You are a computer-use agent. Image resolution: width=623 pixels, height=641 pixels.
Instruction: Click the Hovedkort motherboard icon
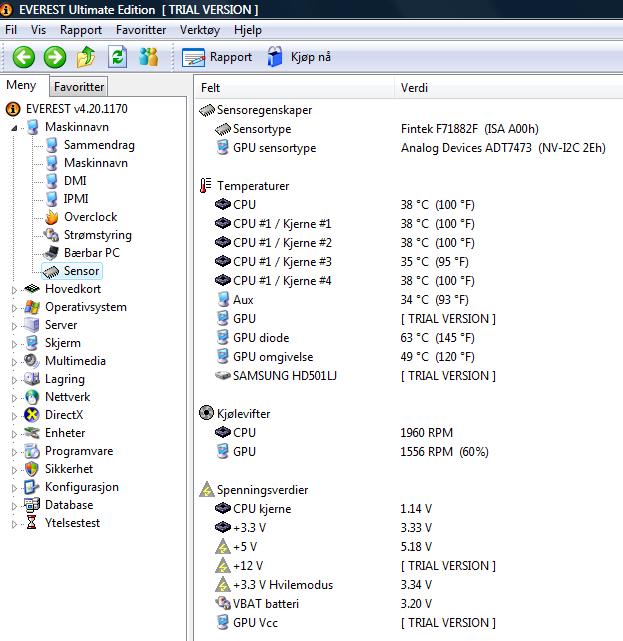pyautogui.click(x=32, y=289)
